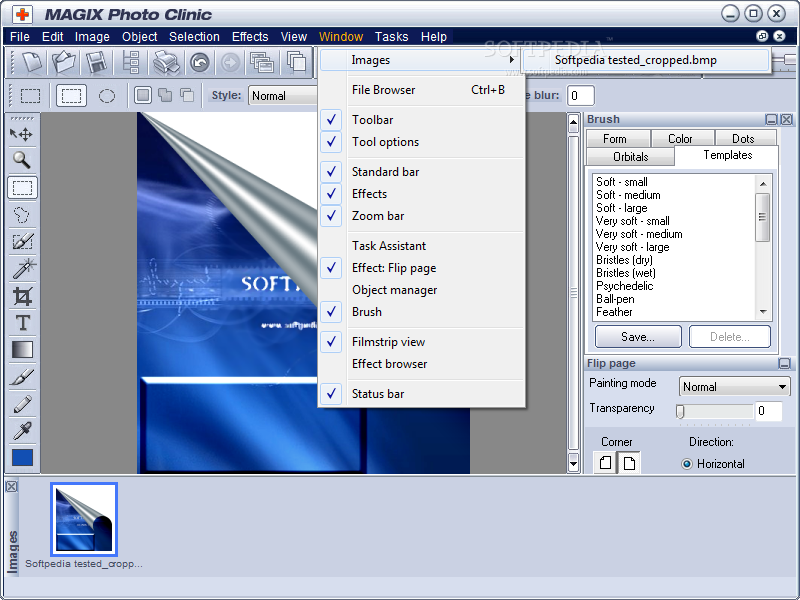Open the Style dropdown

point(284,96)
